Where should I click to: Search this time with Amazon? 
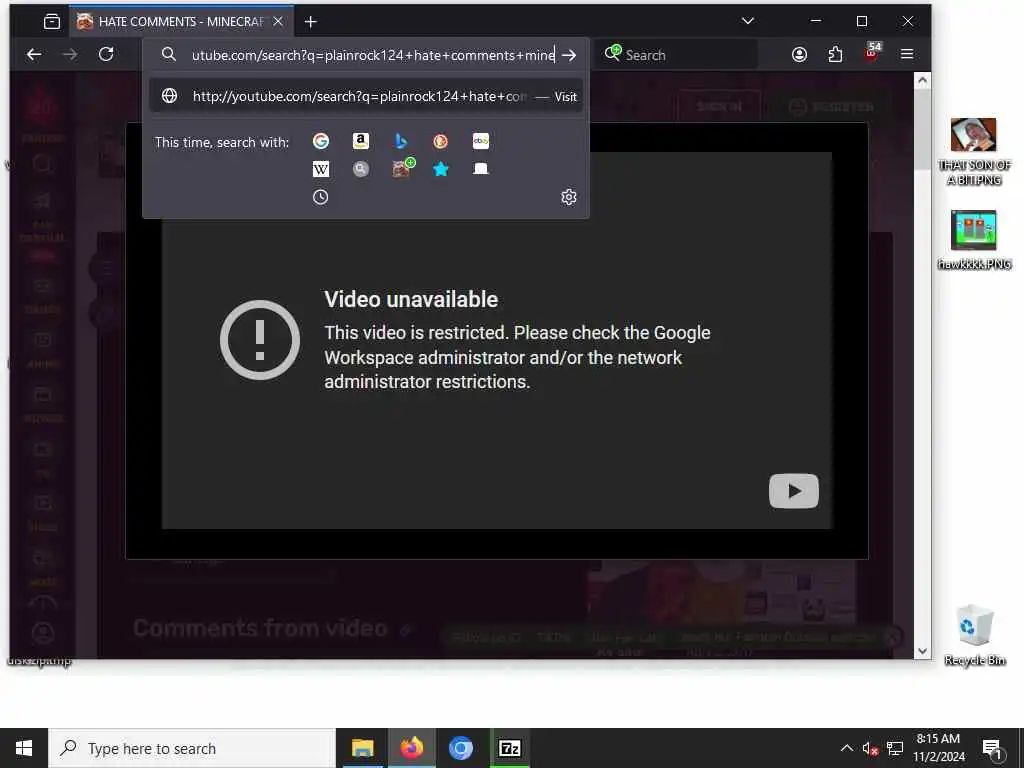pyautogui.click(x=360, y=141)
